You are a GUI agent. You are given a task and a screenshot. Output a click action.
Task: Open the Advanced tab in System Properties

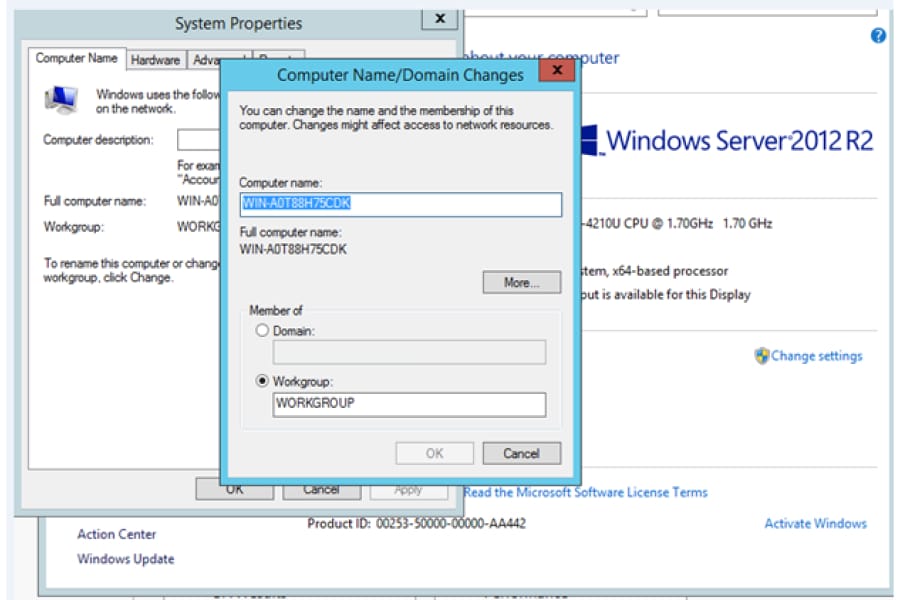point(205,60)
